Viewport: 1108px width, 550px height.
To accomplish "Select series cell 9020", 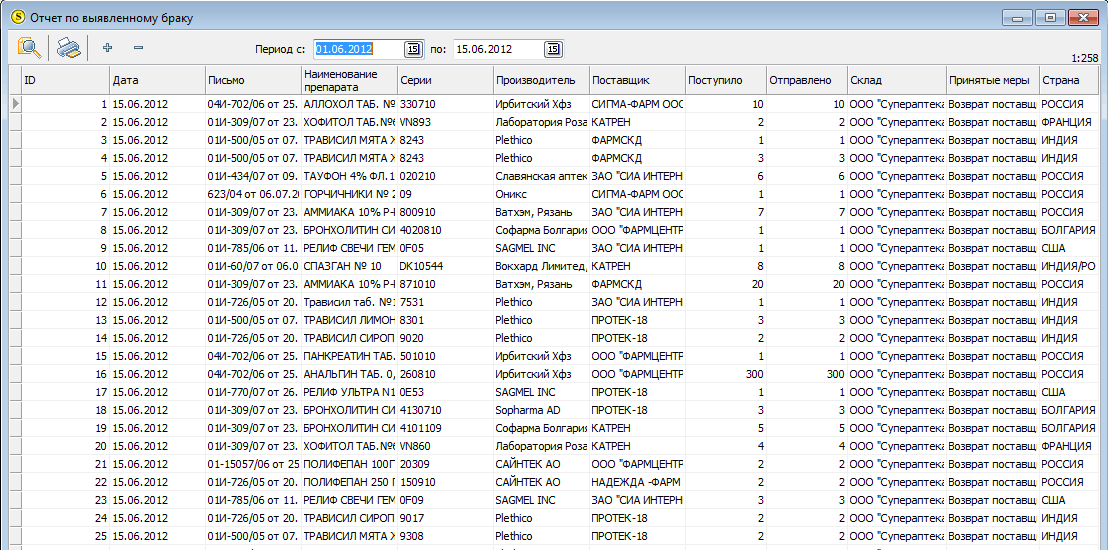I will coord(446,338).
